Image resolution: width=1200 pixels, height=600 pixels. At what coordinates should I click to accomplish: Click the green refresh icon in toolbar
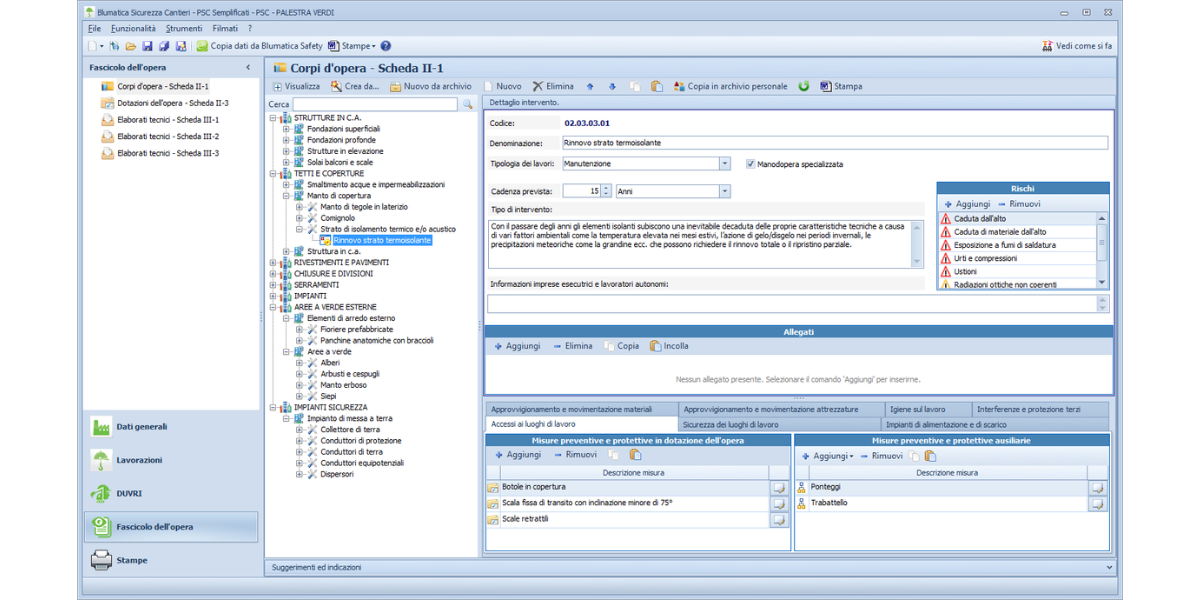(804, 87)
